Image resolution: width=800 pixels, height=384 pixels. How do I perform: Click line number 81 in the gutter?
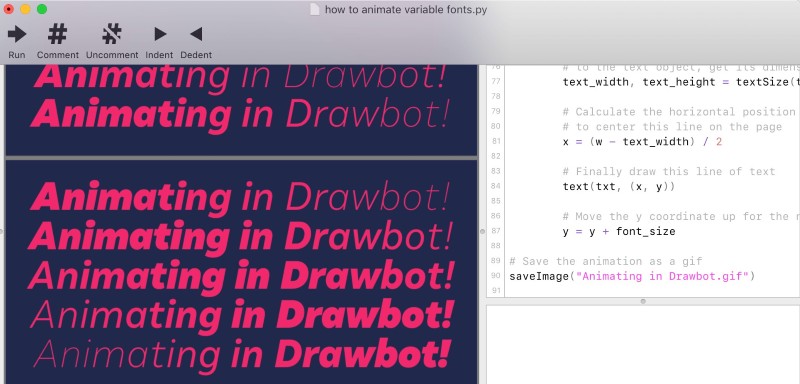point(495,141)
